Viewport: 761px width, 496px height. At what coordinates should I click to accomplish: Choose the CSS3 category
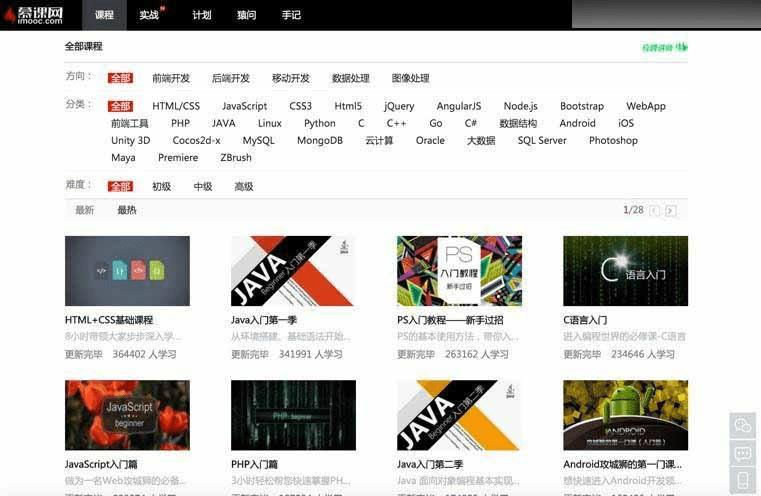[x=300, y=106]
